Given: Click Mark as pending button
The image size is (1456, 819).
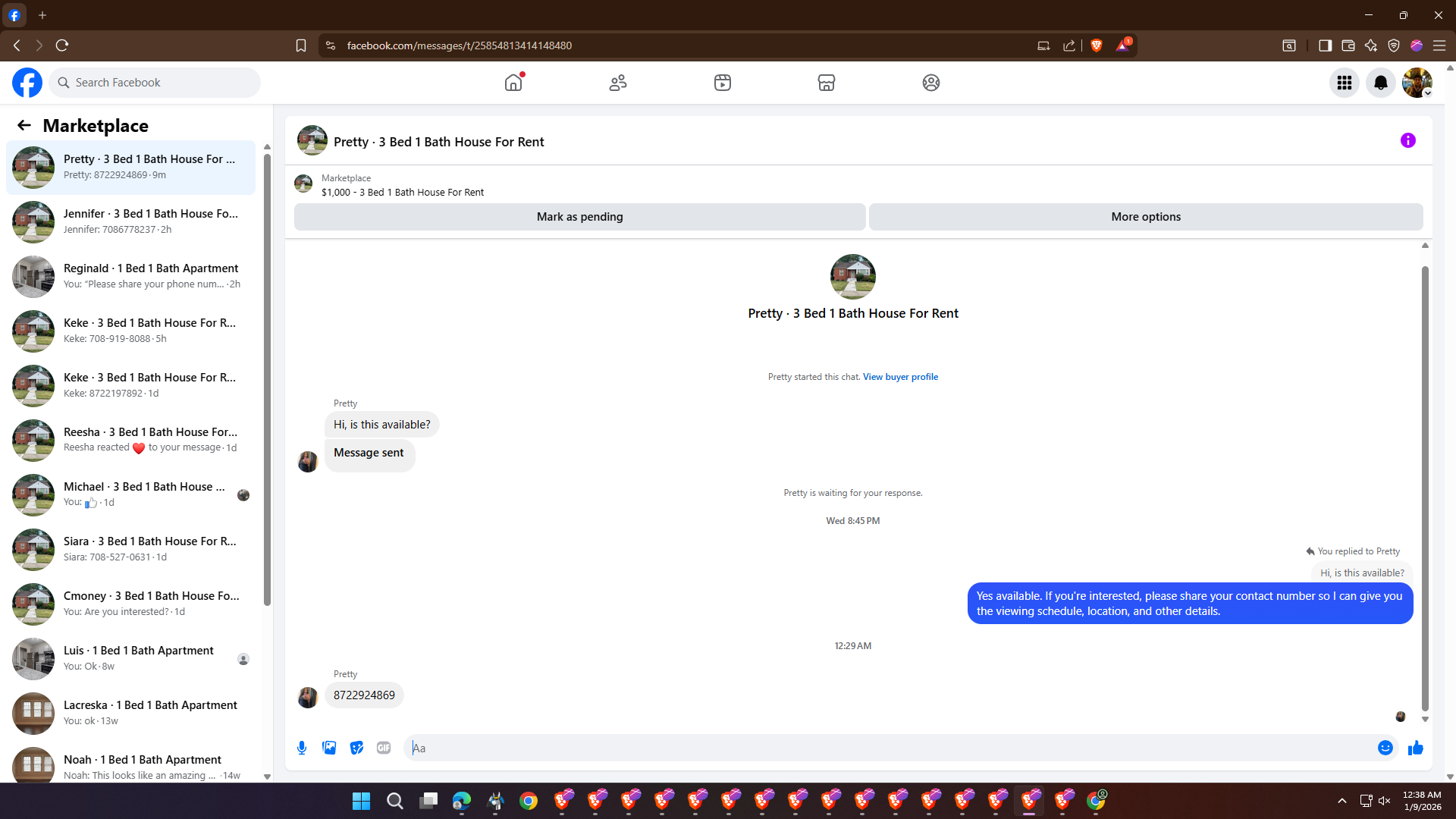Looking at the screenshot, I should (580, 217).
